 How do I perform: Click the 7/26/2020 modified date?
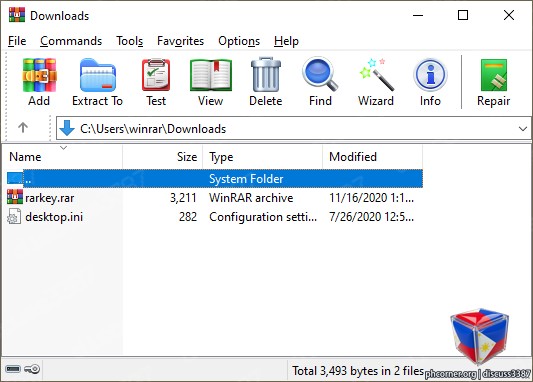[372, 217]
